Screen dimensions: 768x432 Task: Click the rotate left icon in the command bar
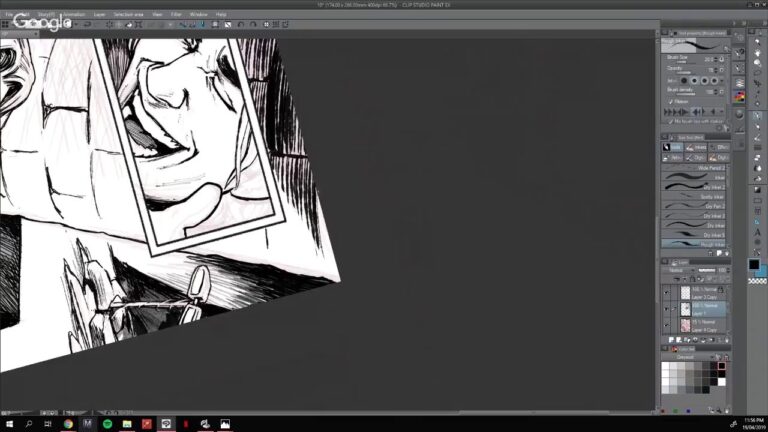[240, 24]
